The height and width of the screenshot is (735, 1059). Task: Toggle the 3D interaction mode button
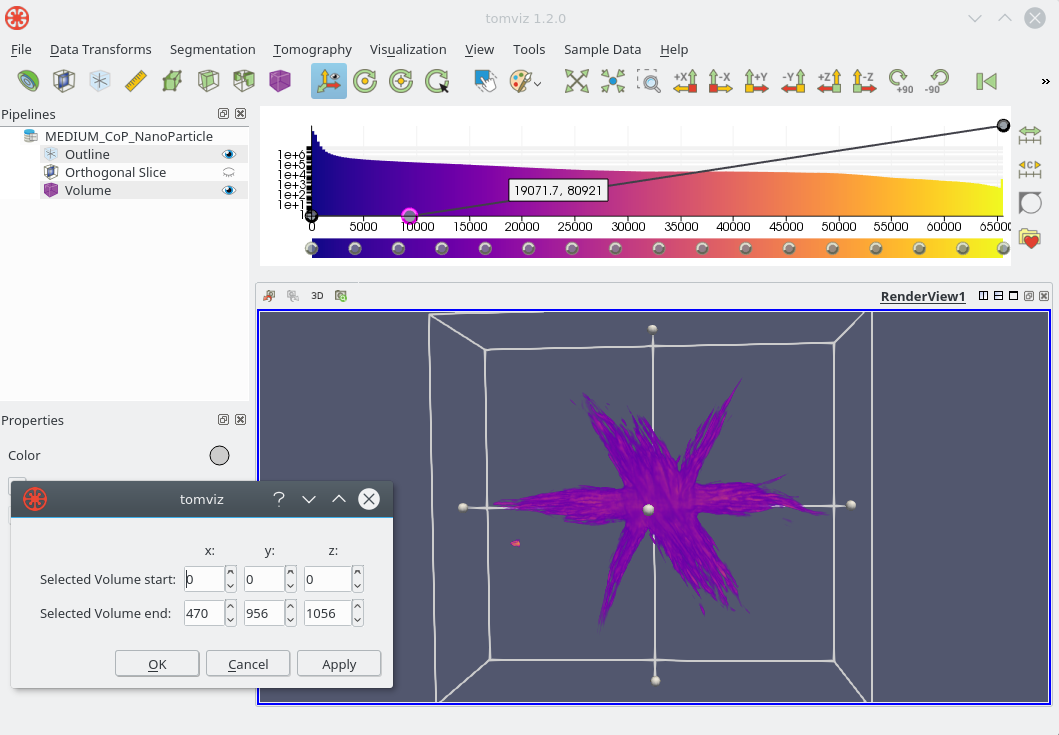[317, 296]
